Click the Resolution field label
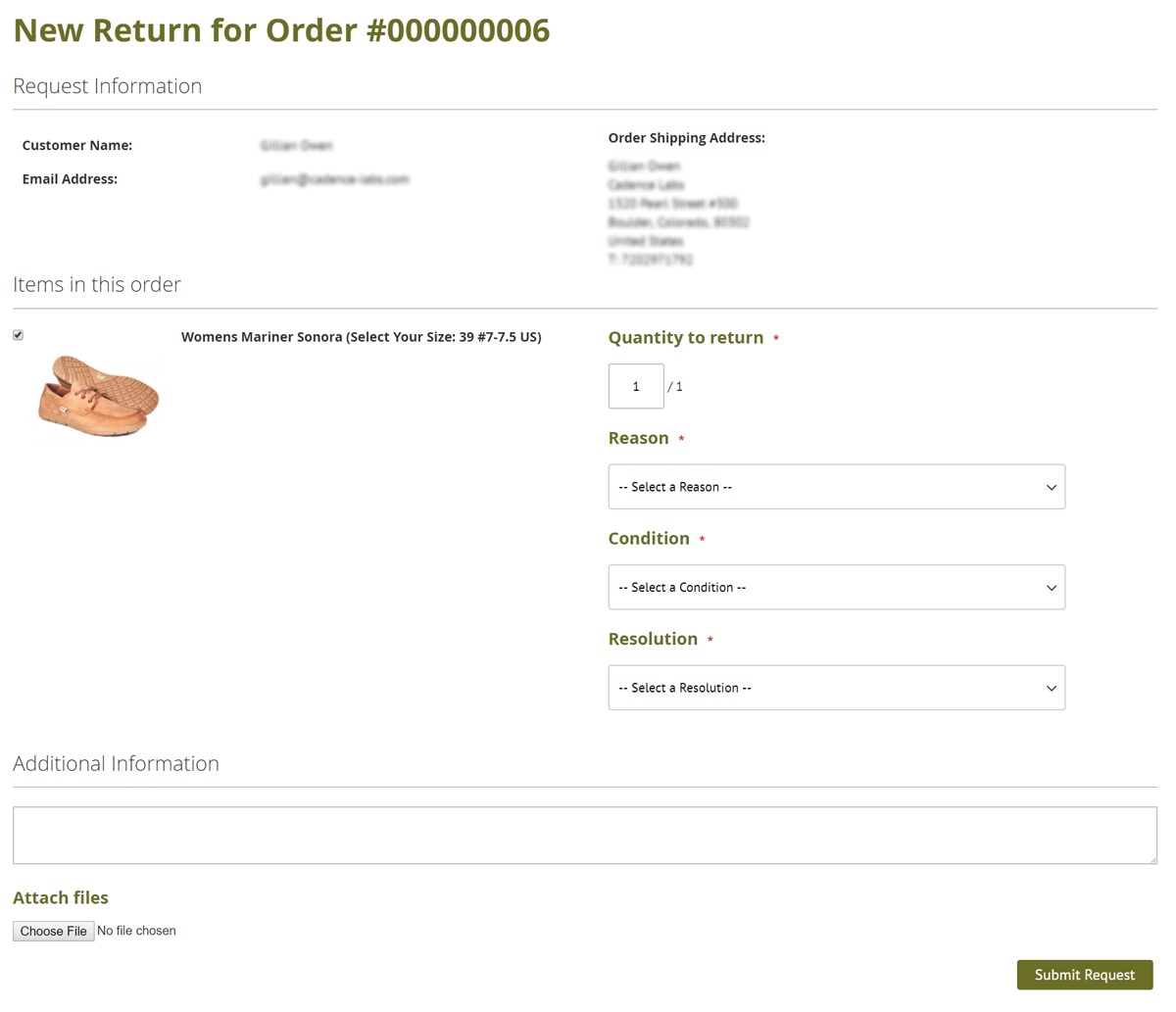1176x1012 pixels. [653, 639]
